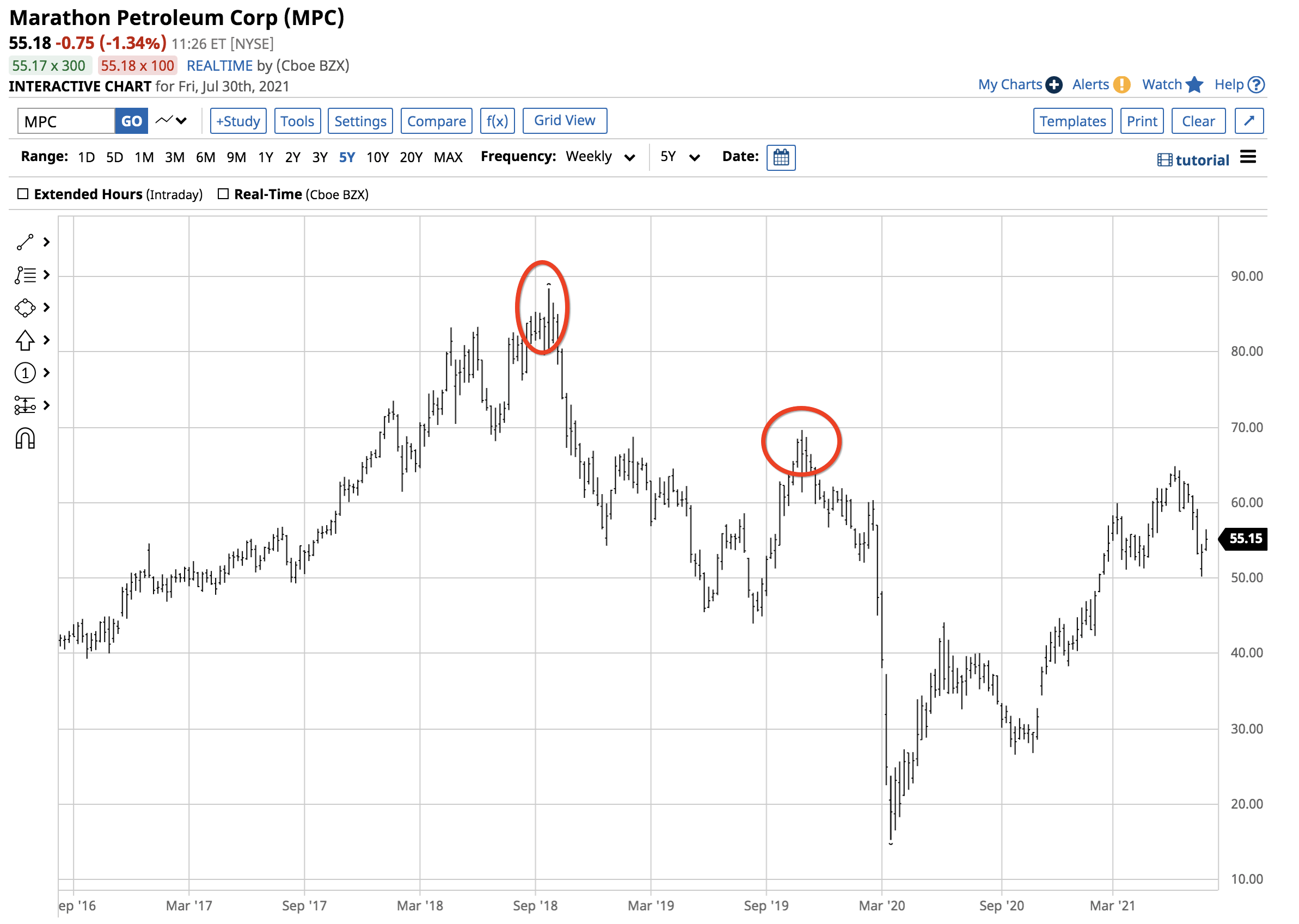The width and height of the screenshot is (1299, 924).
Task: Click the Help question mark icon
Action: 1256,85
